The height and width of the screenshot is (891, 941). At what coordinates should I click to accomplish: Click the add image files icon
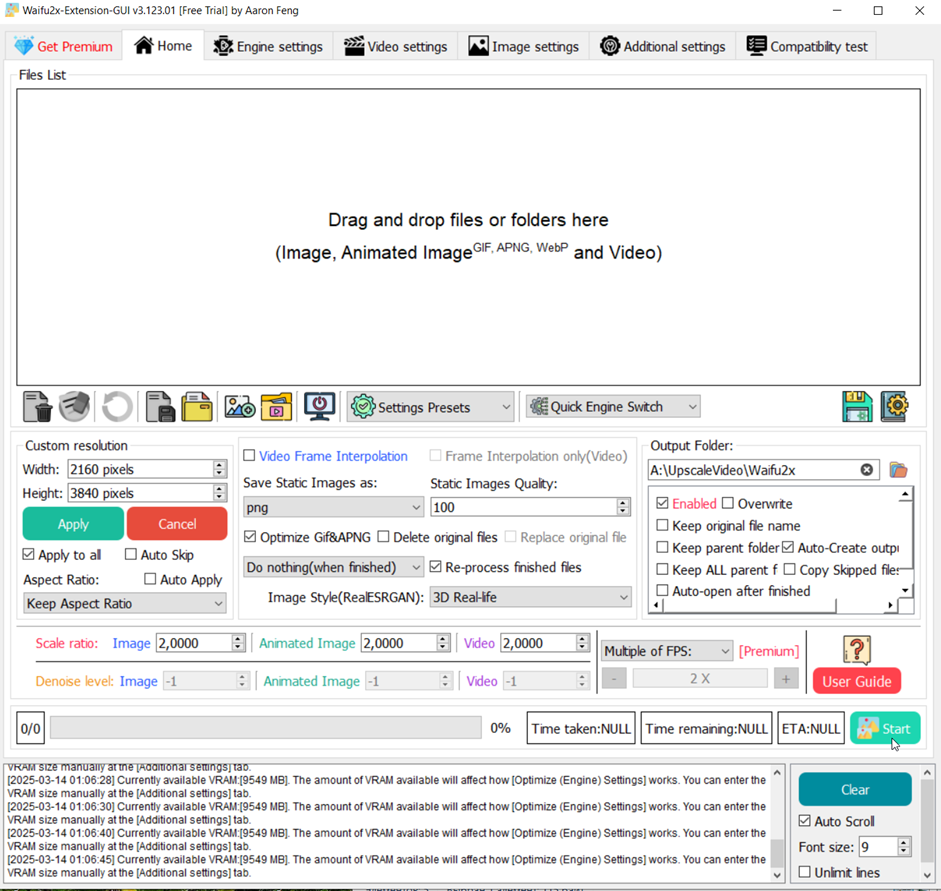239,407
